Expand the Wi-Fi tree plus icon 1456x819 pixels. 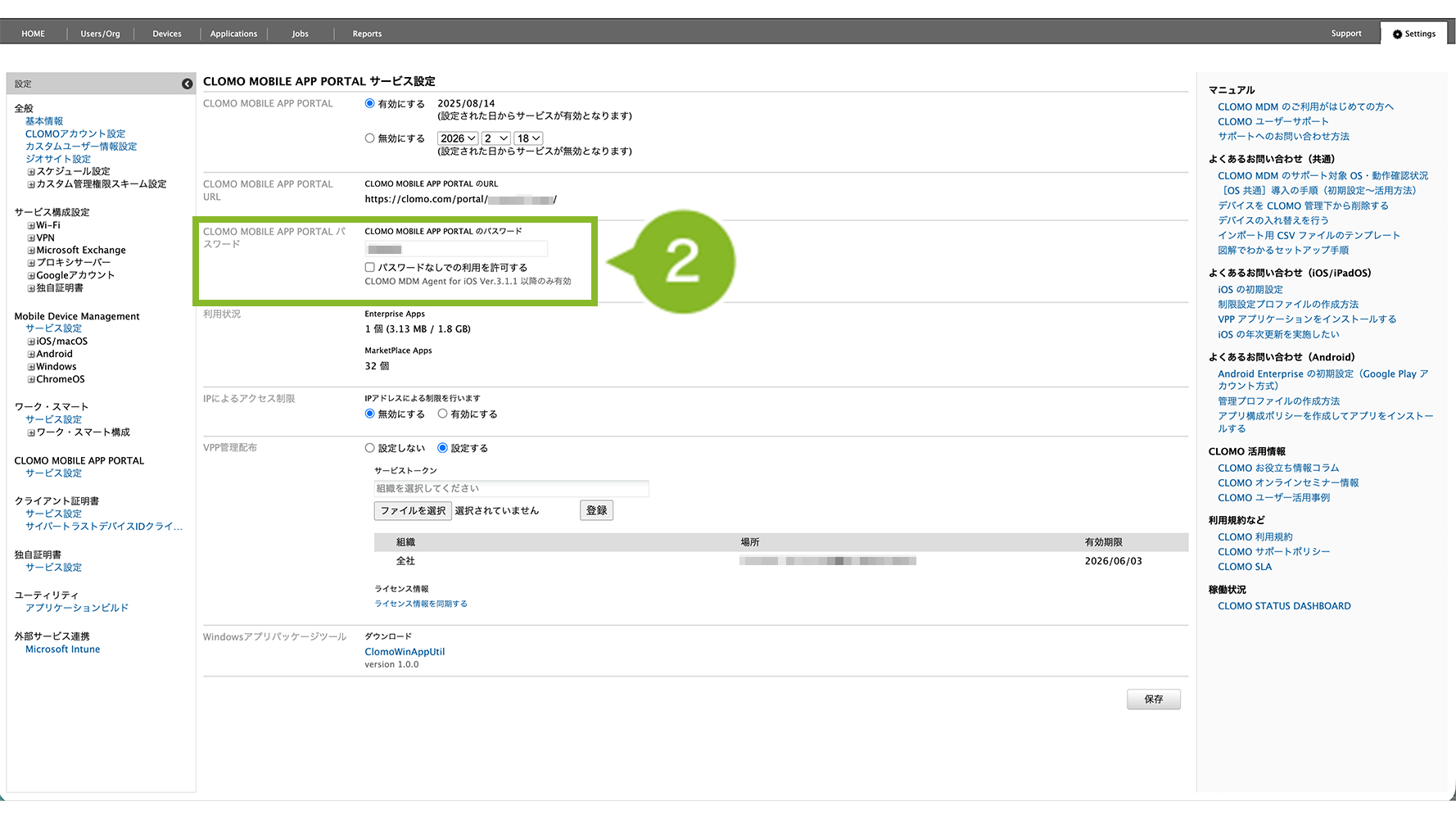(x=31, y=226)
